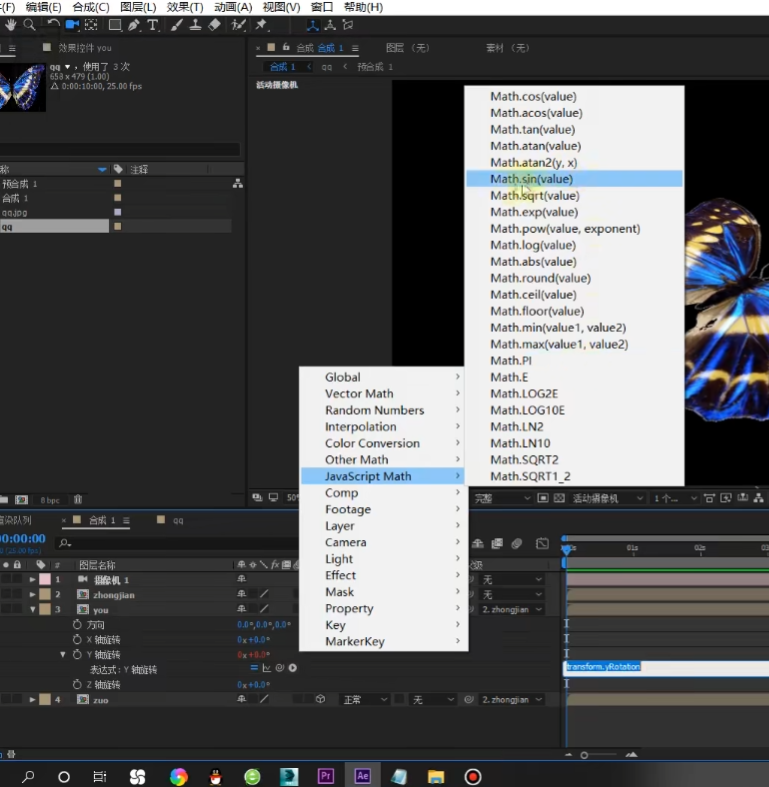Expand the zhongjian layer properties
The height and width of the screenshot is (787, 769).
(32, 594)
